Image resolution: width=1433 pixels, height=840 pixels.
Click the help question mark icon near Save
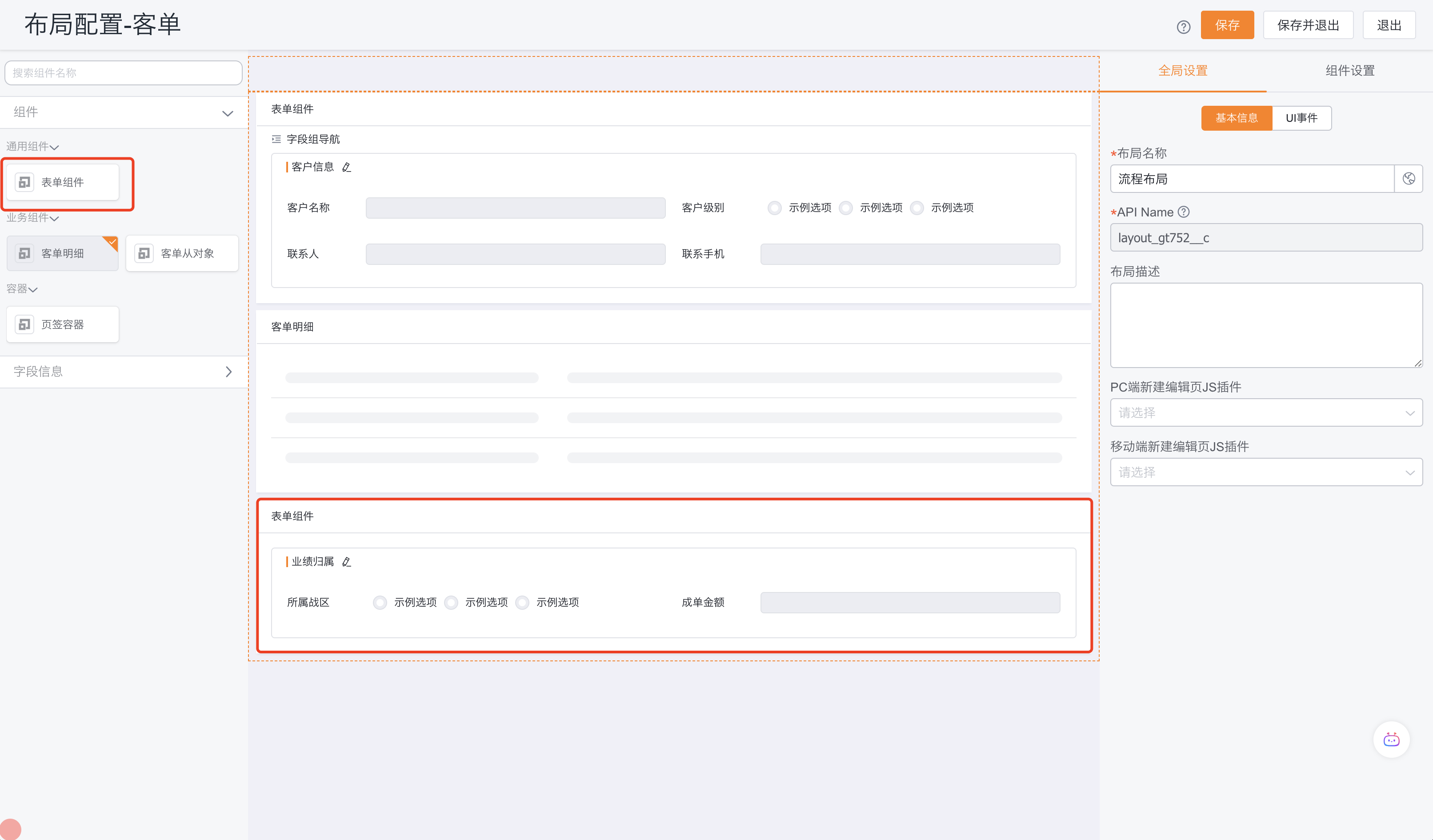1183,27
